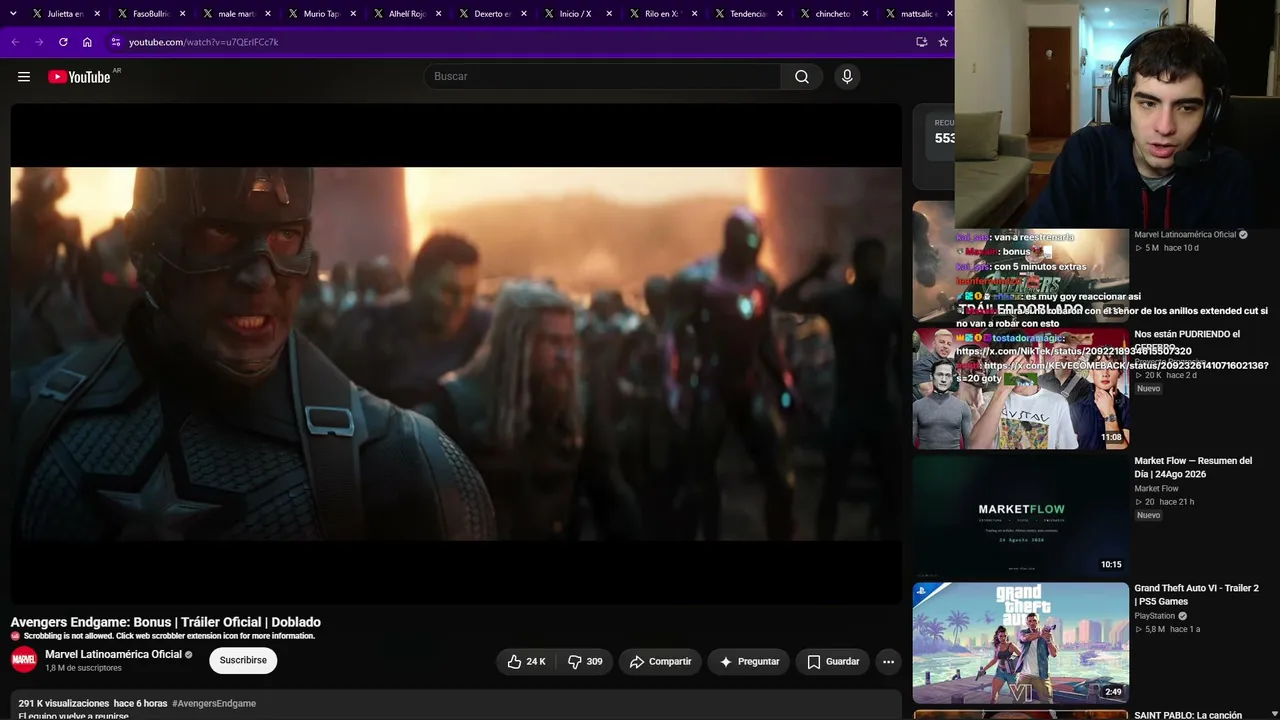1280x720 pixels.
Task: Open the Market Flow video thumbnail
Action: tap(1021, 515)
